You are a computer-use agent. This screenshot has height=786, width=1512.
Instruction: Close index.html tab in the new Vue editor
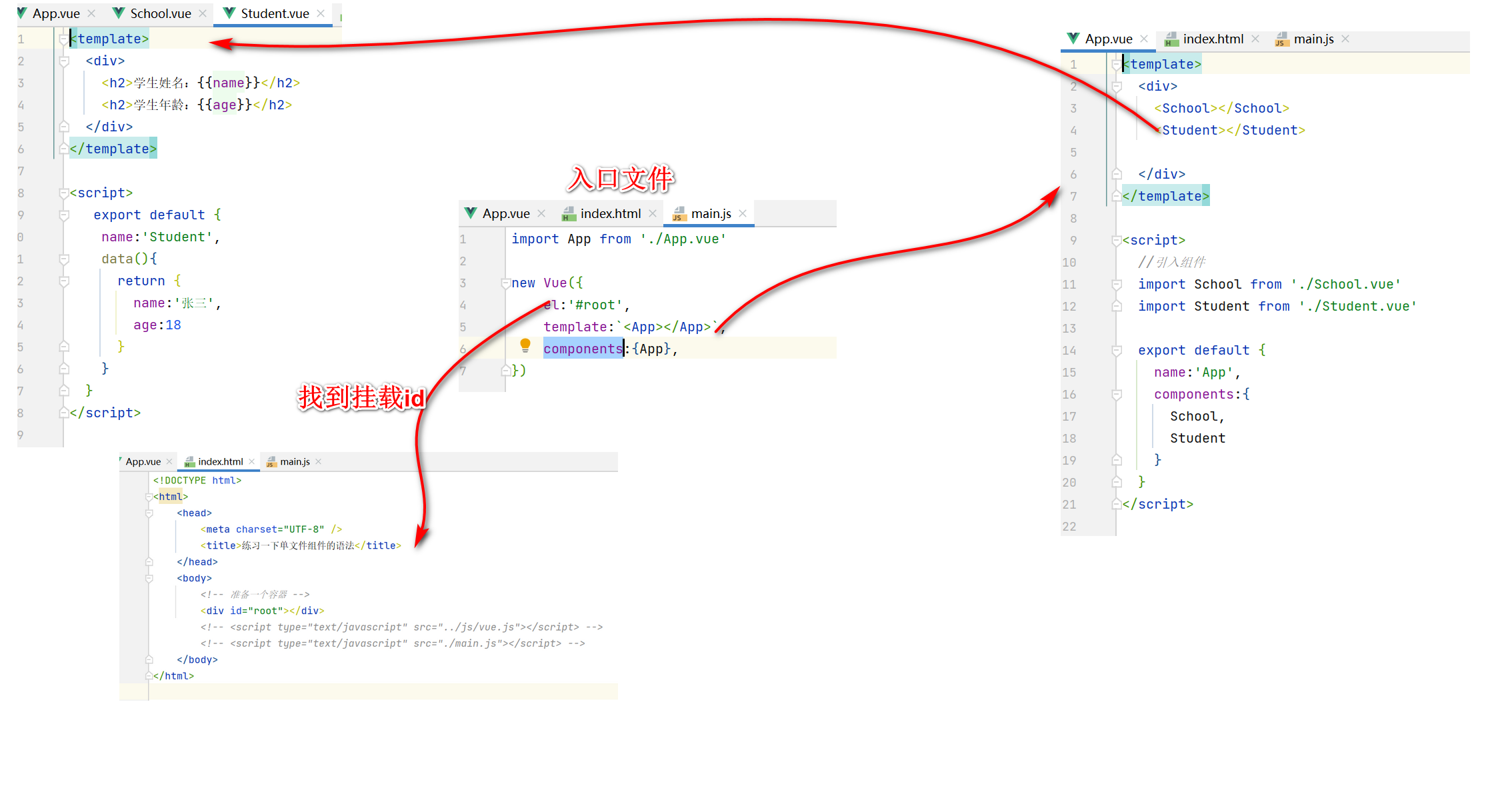point(653,213)
